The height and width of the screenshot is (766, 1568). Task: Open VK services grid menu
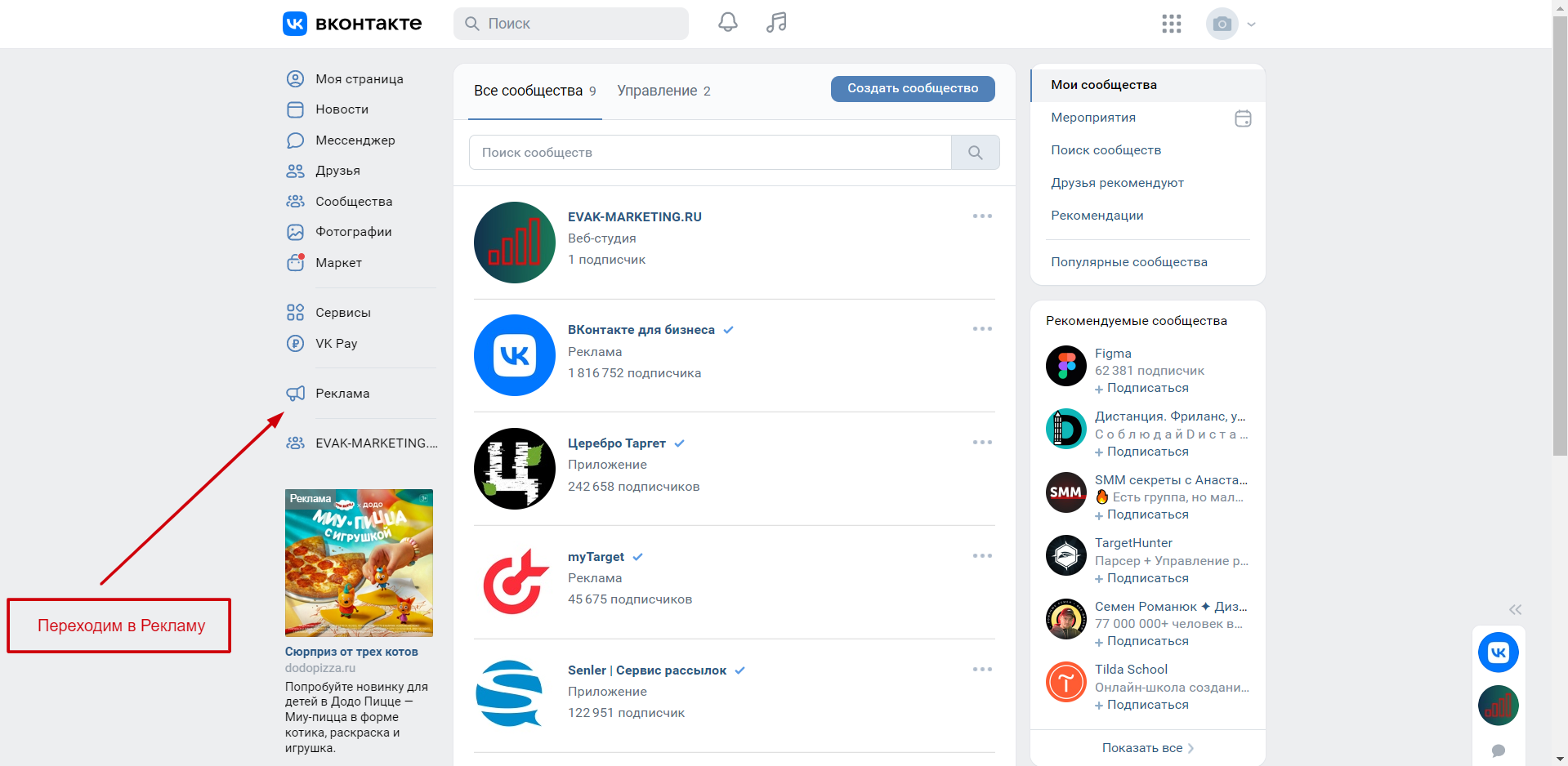click(1172, 24)
